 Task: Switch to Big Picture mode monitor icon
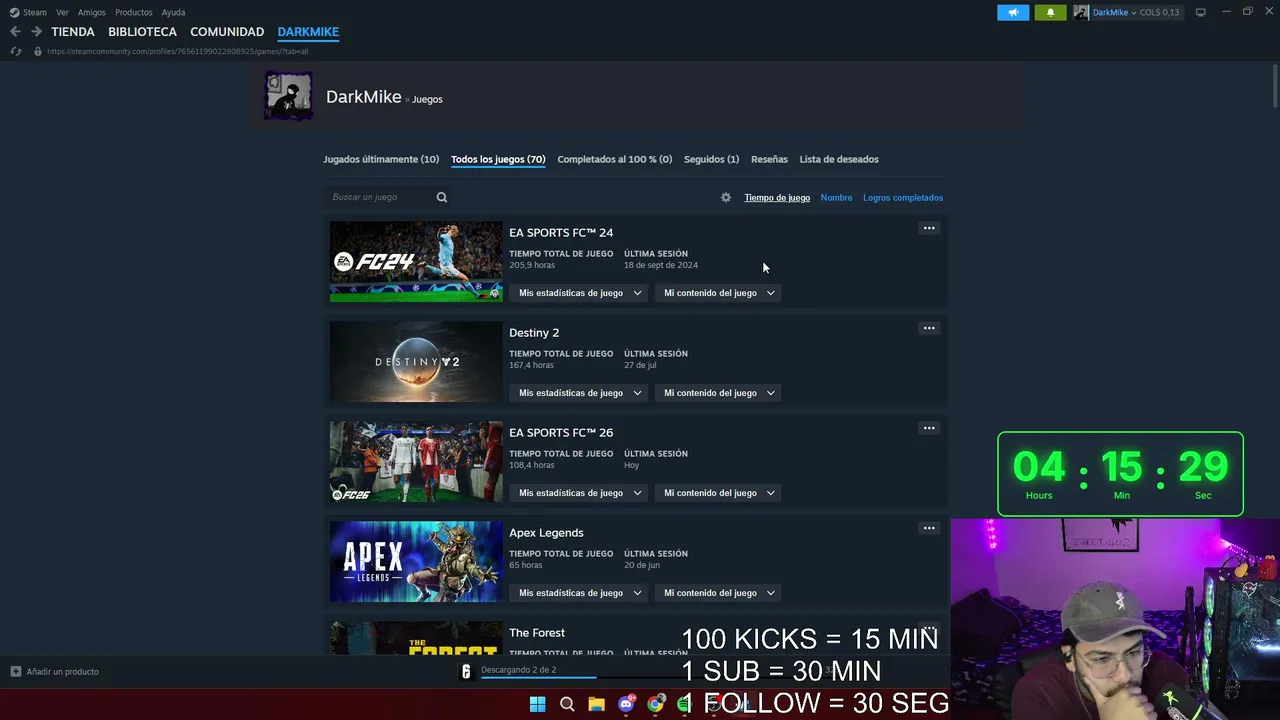1201,12
